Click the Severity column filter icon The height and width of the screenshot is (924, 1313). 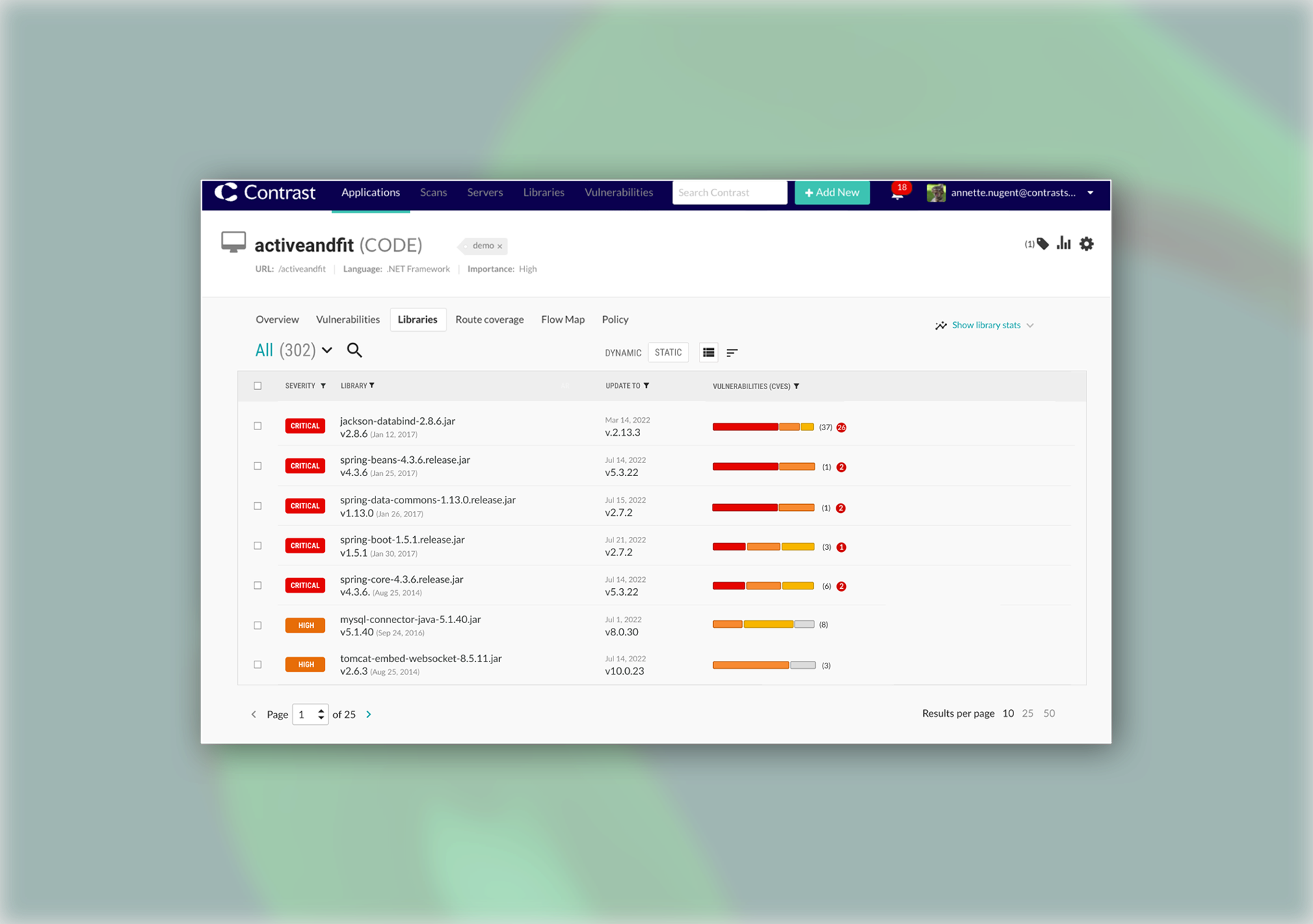323,386
